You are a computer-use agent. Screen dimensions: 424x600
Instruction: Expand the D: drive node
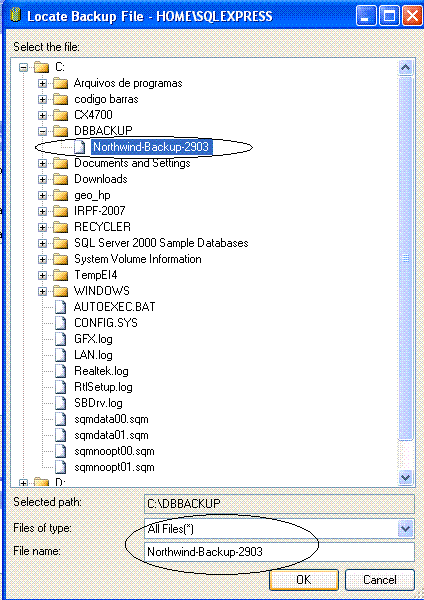click(24, 483)
